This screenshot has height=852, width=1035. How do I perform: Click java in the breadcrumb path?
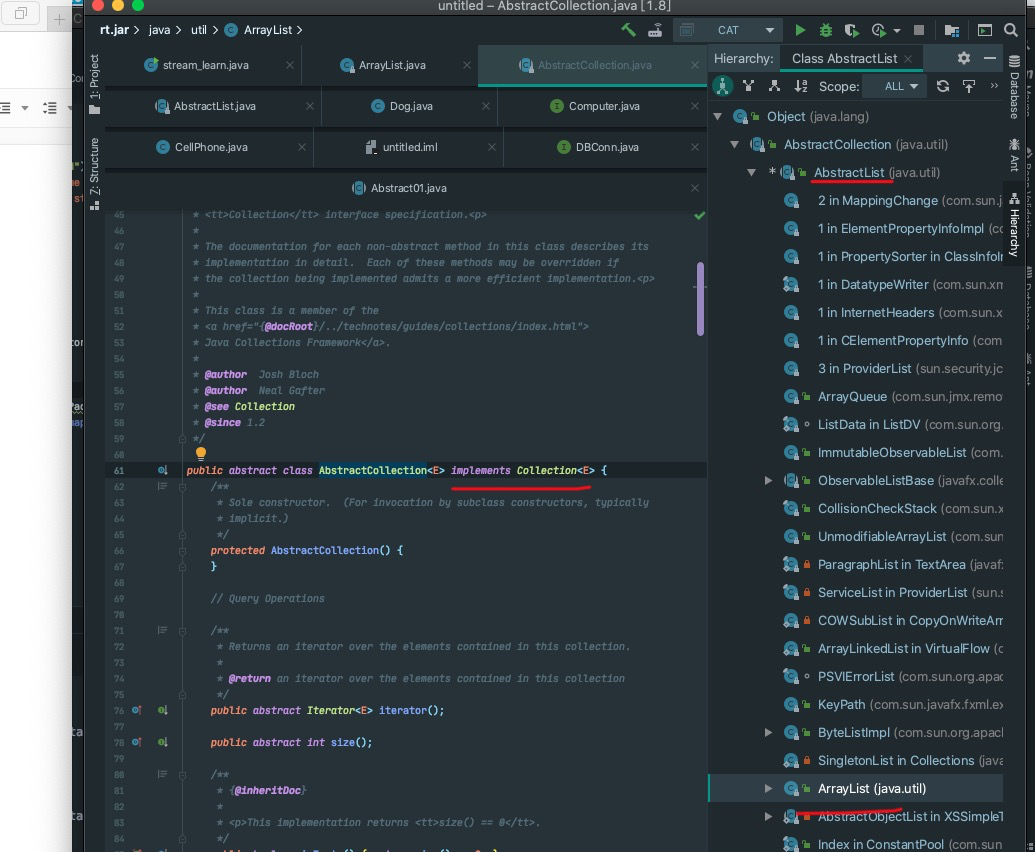(159, 30)
